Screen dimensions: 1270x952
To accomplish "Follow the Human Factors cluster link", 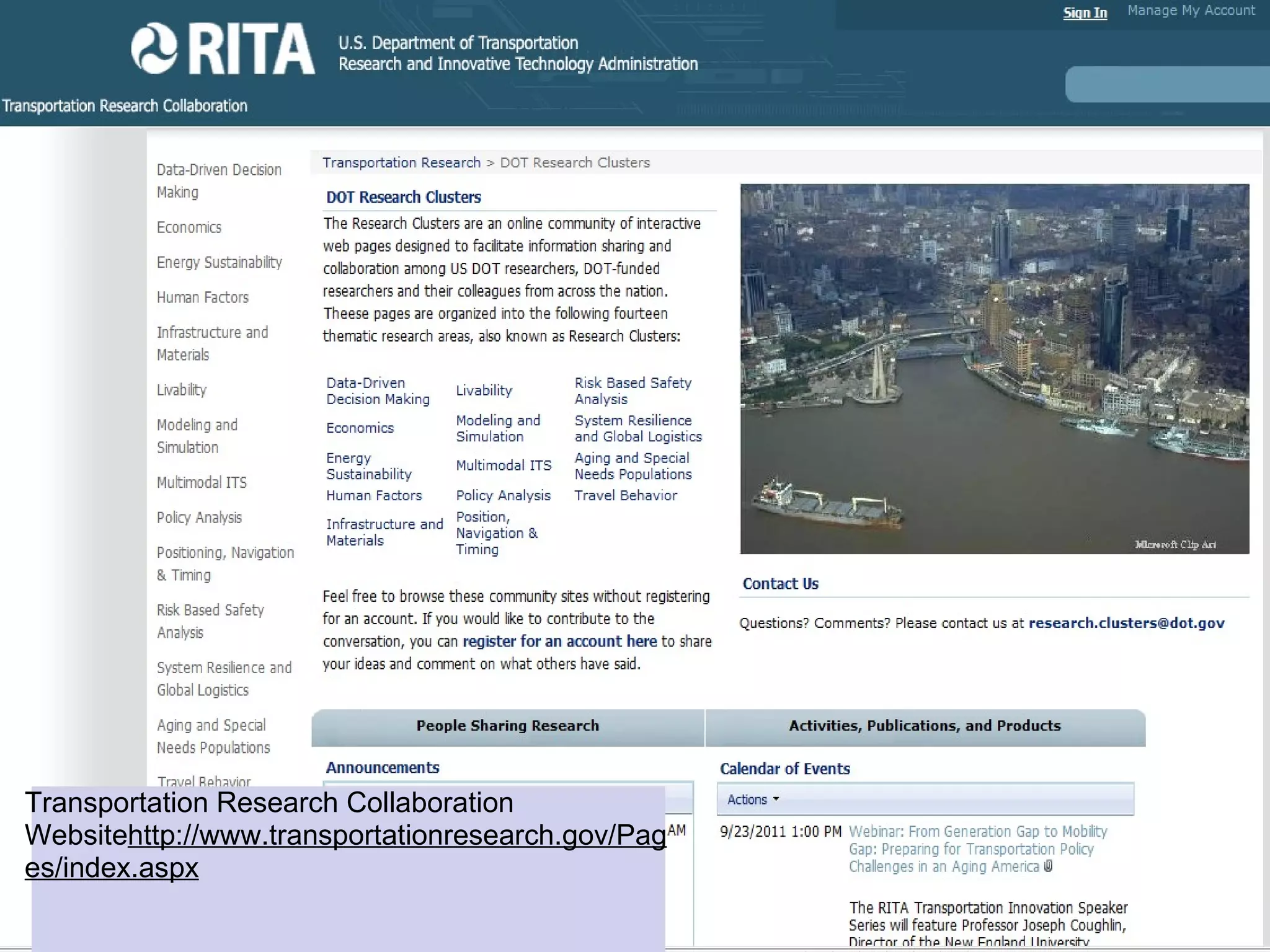I will point(374,496).
